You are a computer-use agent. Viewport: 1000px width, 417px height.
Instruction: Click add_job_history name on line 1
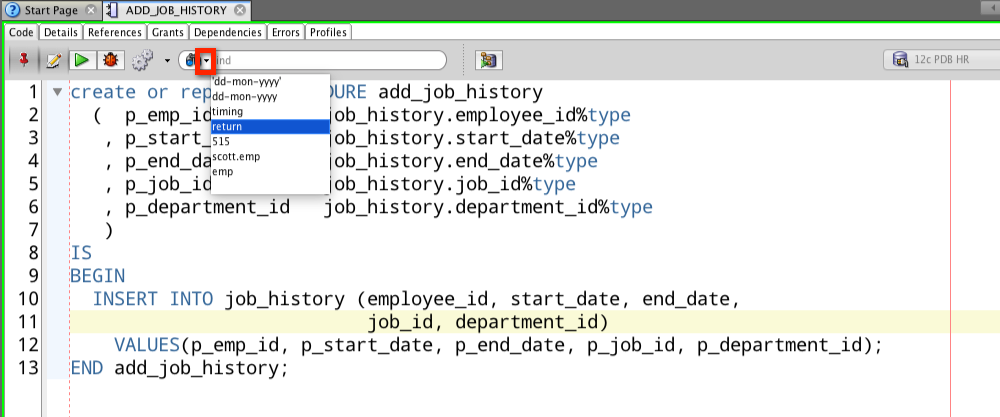460,93
